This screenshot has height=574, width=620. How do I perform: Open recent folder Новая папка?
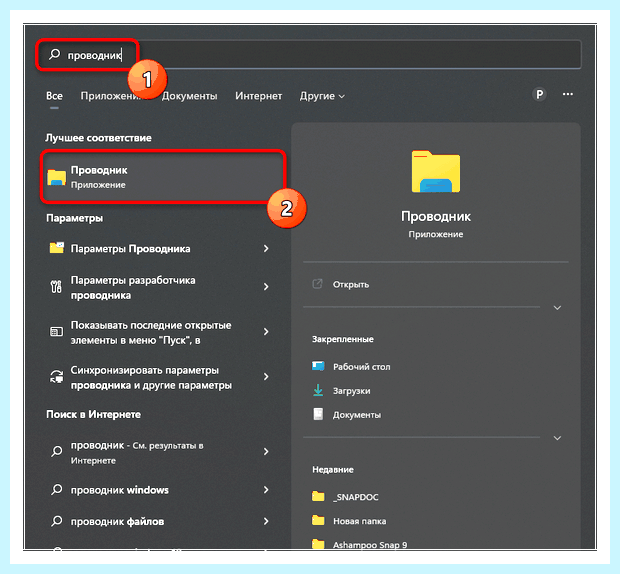click(x=359, y=521)
